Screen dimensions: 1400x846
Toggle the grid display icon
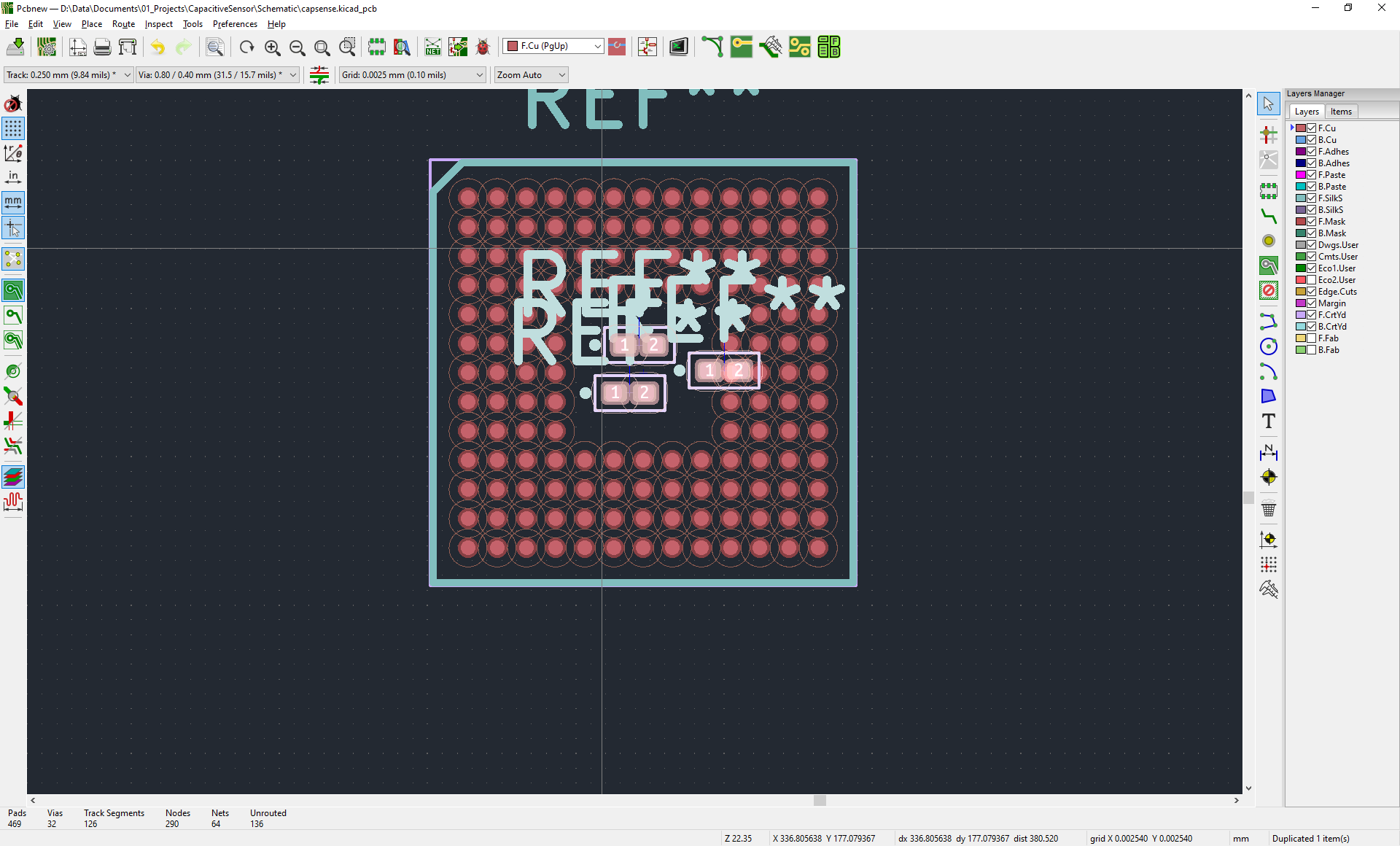13,128
